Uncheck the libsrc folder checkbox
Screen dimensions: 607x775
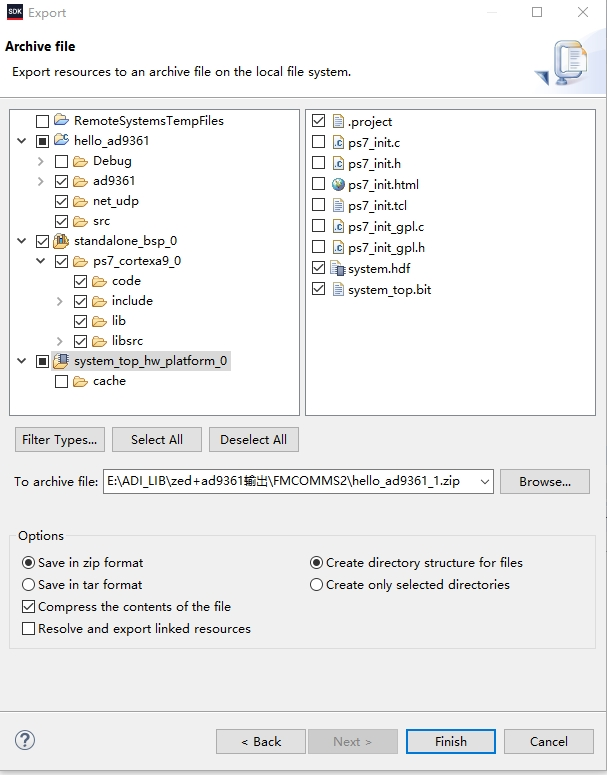[x=81, y=342]
